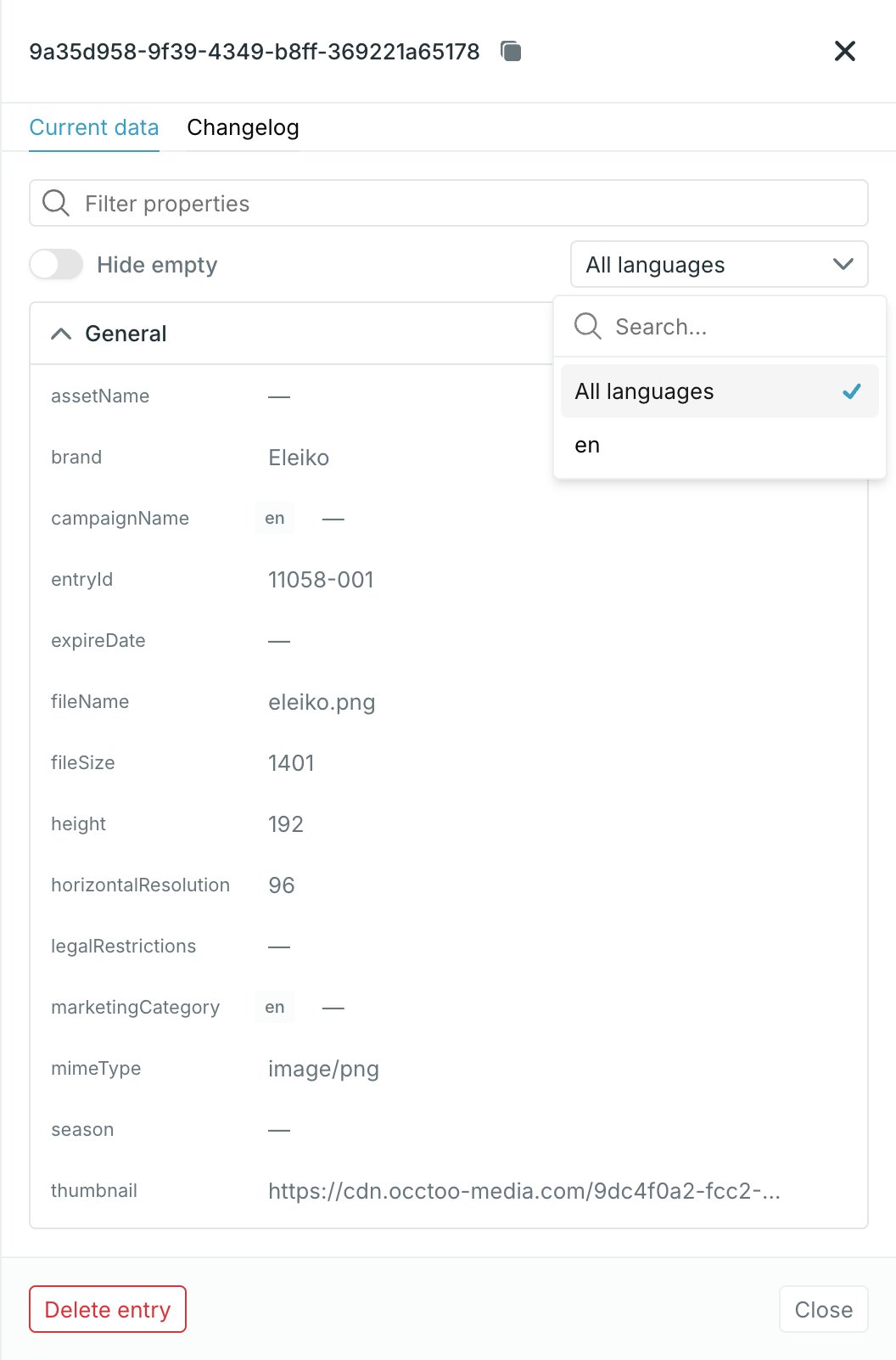The width and height of the screenshot is (896, 1360).
Task: Click the marketingCategory property label
Action: tap(135, 1008)
